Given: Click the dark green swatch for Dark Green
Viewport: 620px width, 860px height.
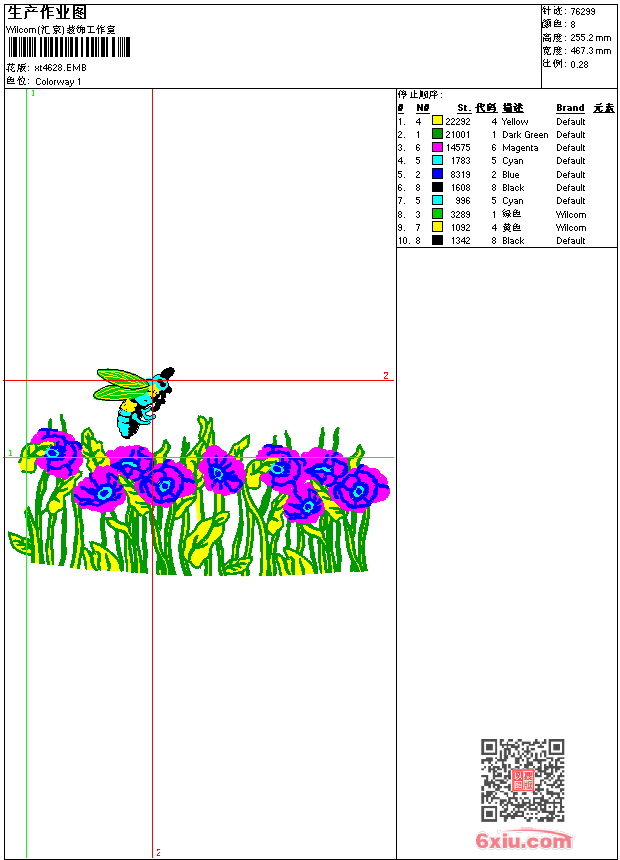Looking at the screenshot, I should coord(437,134).
